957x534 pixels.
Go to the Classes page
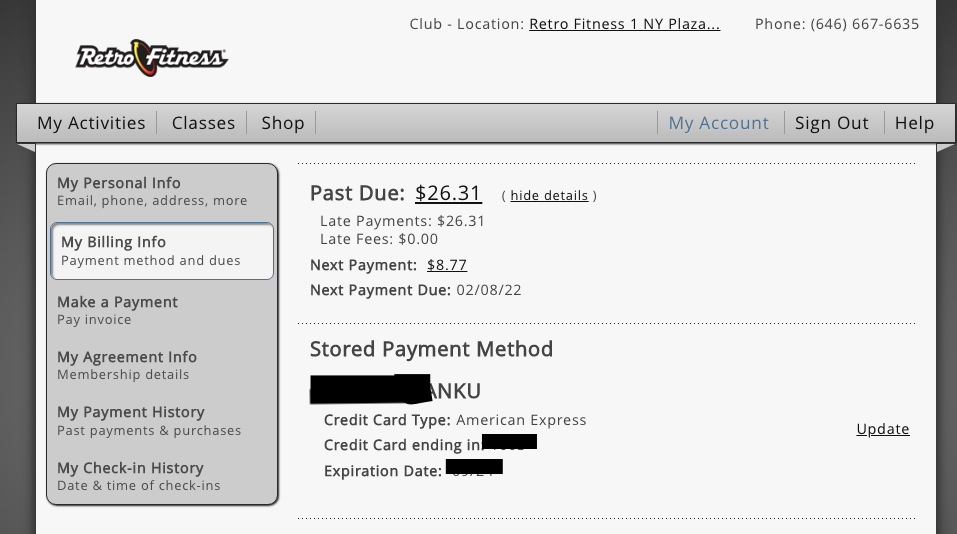(x=203, y=123)
